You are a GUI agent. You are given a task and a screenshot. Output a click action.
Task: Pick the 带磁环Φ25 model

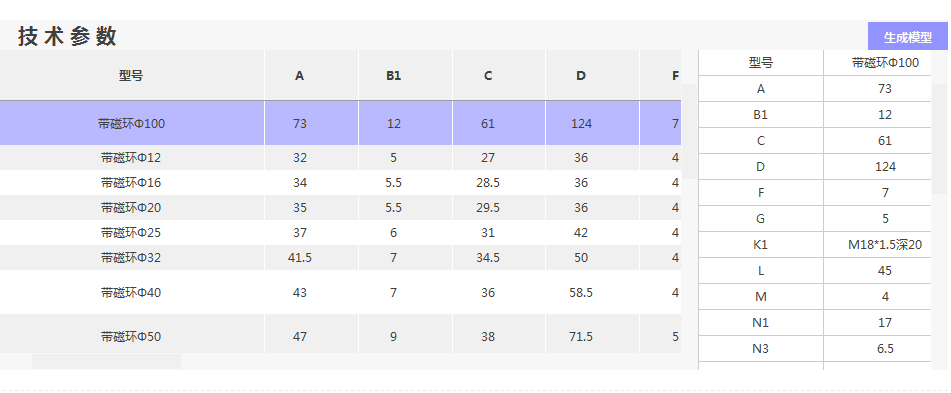[x=340, y=232]
